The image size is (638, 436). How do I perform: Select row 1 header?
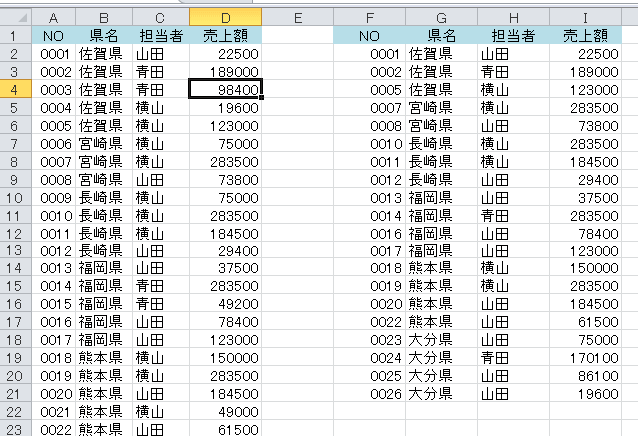point(15,35)
